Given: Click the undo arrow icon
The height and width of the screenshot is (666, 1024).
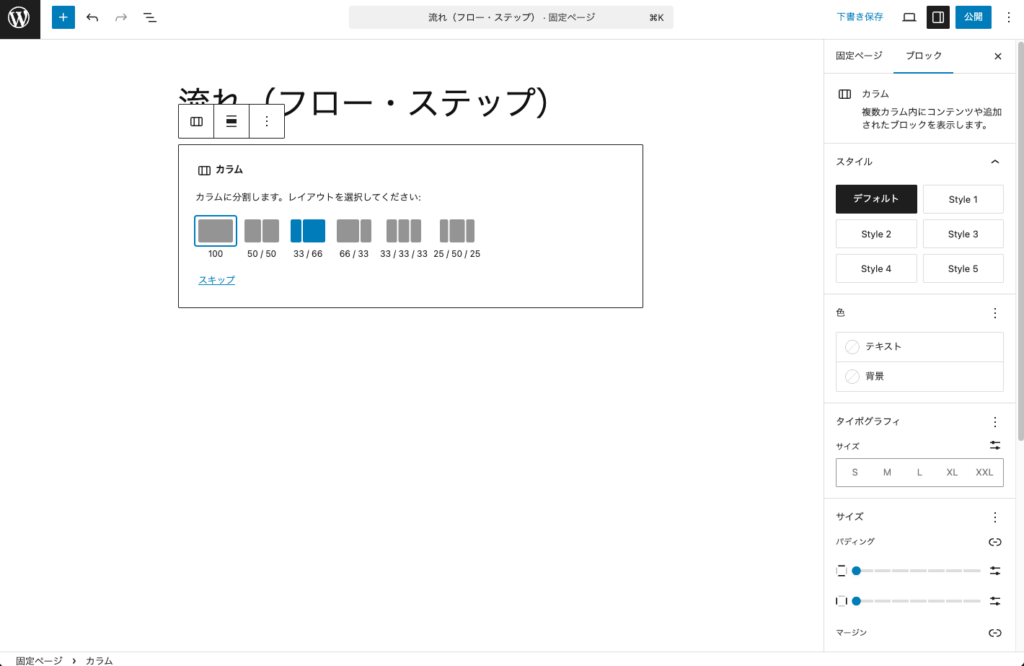Looking at the screenshot, I should 91,17.
